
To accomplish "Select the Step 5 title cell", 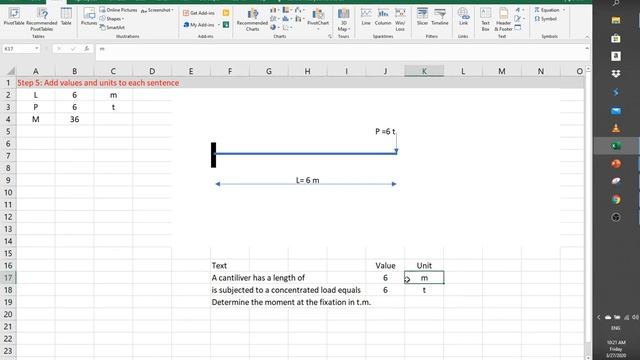I will click(98, 83).
